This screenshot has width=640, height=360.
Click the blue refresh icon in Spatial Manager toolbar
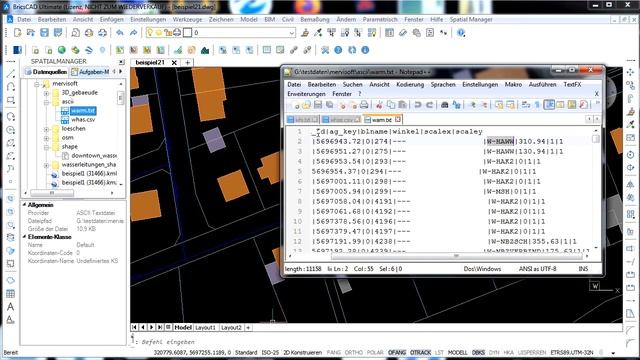pyautogui.click(x=352, y=50)
